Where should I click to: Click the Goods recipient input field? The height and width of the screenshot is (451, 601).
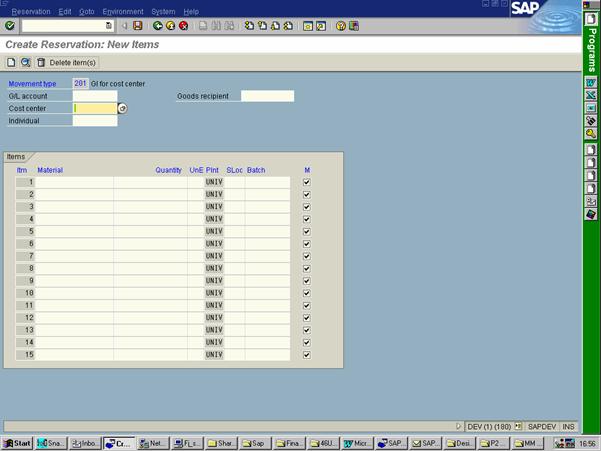[268, 96]
